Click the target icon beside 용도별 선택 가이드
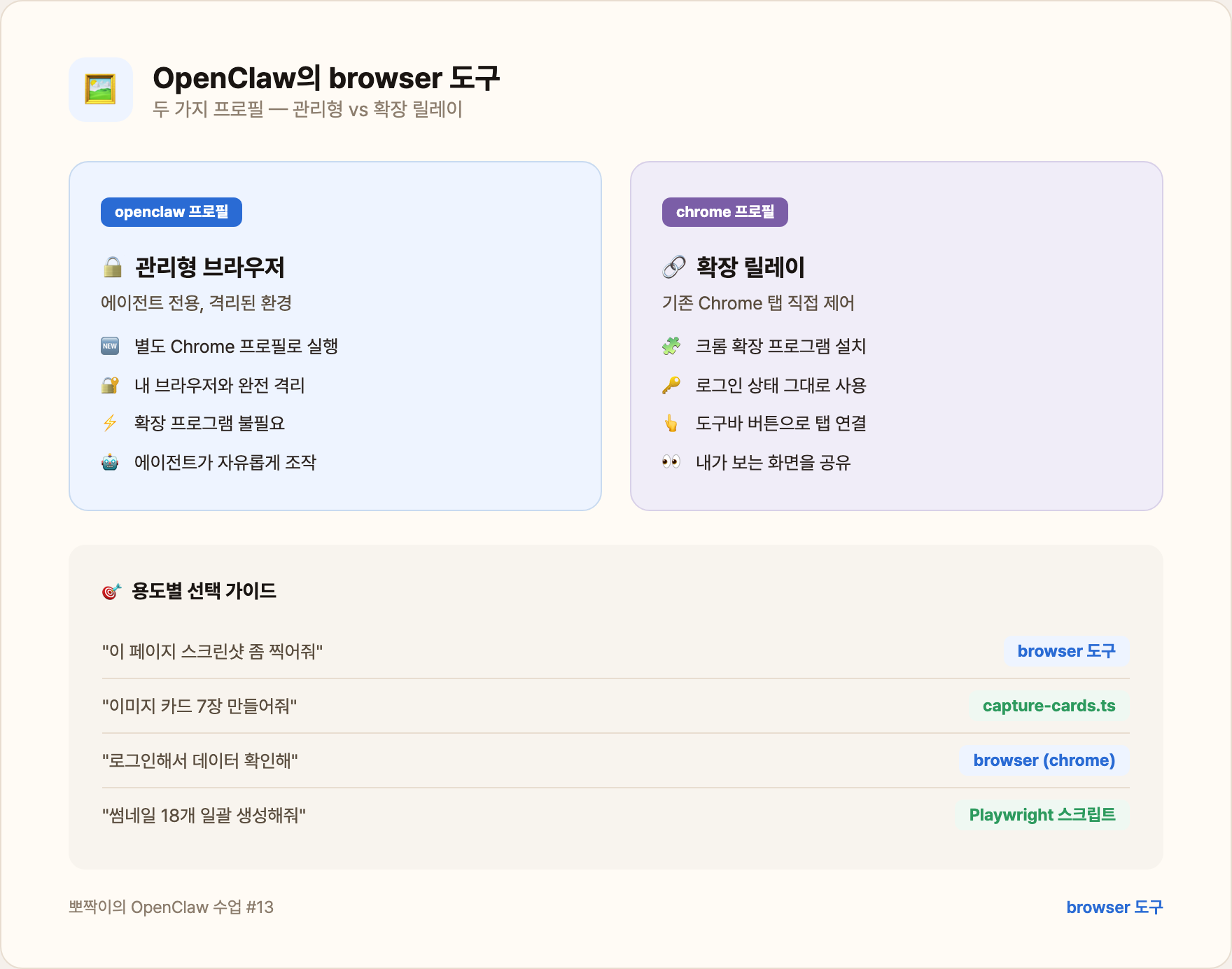Screen dimensions: 1232x969 111,590
